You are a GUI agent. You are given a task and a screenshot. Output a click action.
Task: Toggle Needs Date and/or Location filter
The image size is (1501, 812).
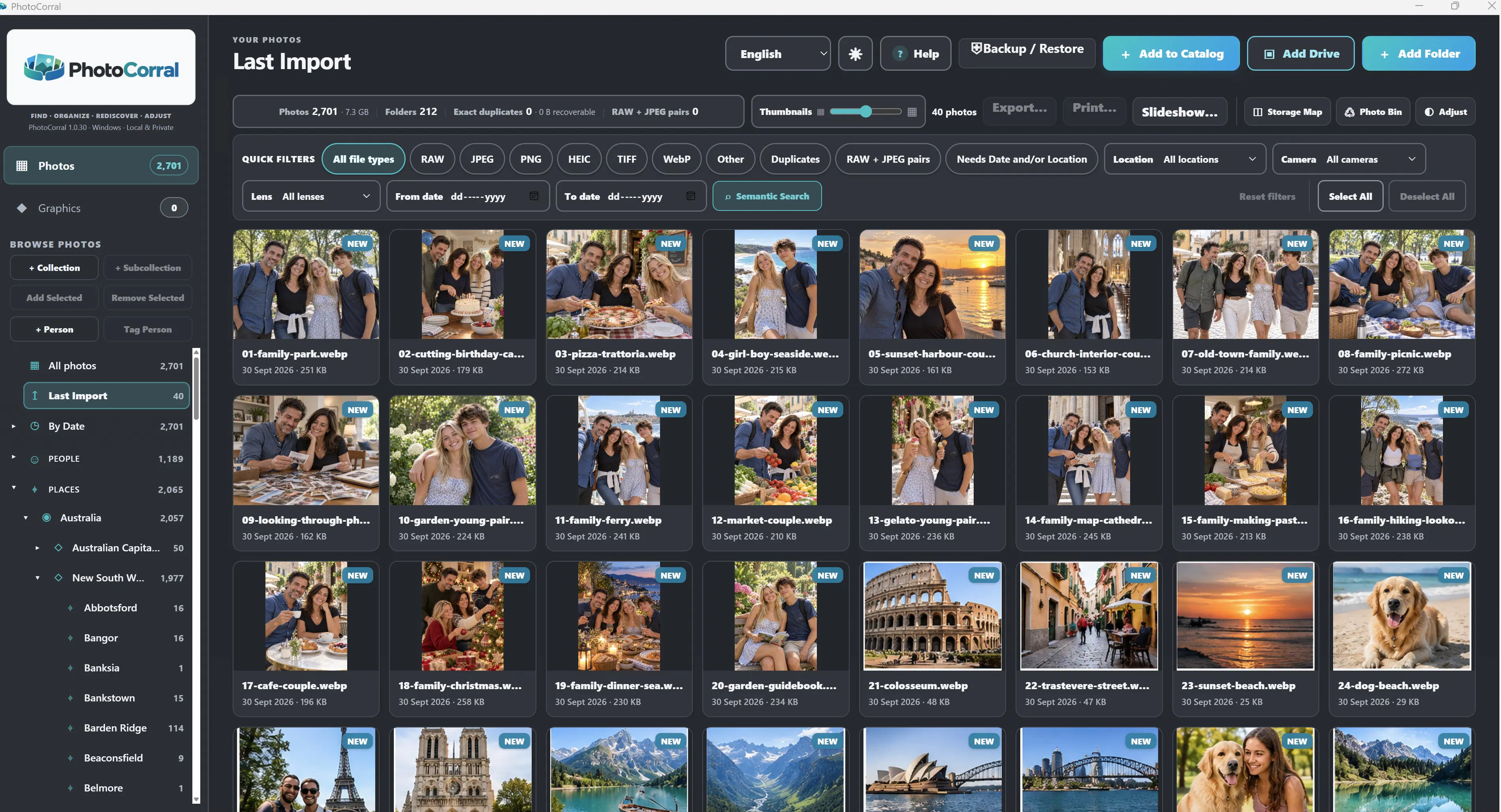[x=1021, y=159]
